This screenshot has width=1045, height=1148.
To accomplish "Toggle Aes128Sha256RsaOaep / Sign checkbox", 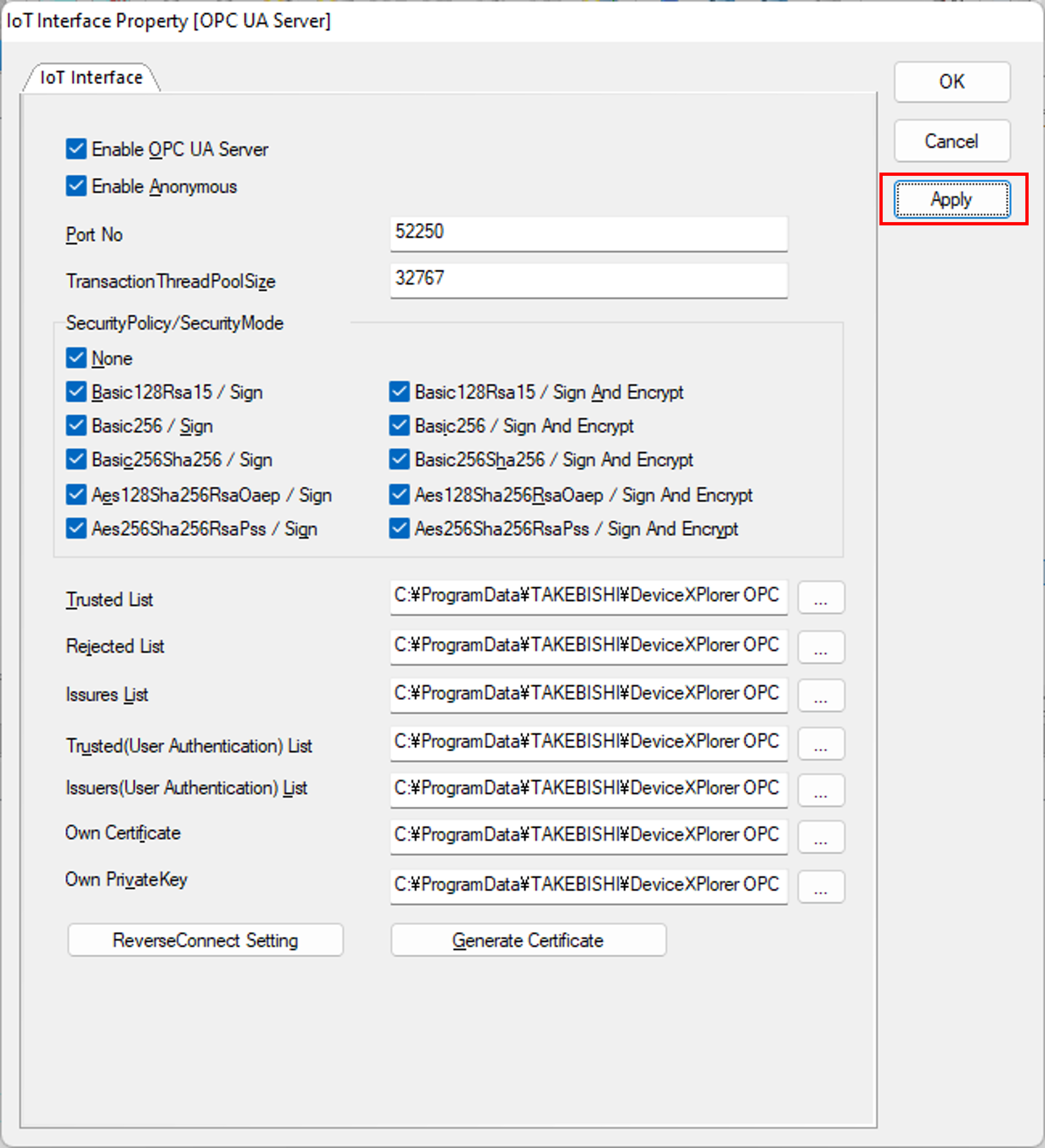I will [76, 495].
